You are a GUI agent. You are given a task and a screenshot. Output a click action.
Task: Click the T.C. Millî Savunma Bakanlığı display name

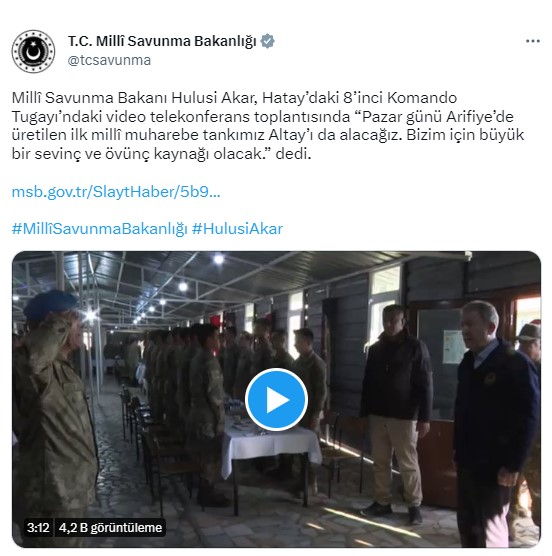[x=162, y=41]
